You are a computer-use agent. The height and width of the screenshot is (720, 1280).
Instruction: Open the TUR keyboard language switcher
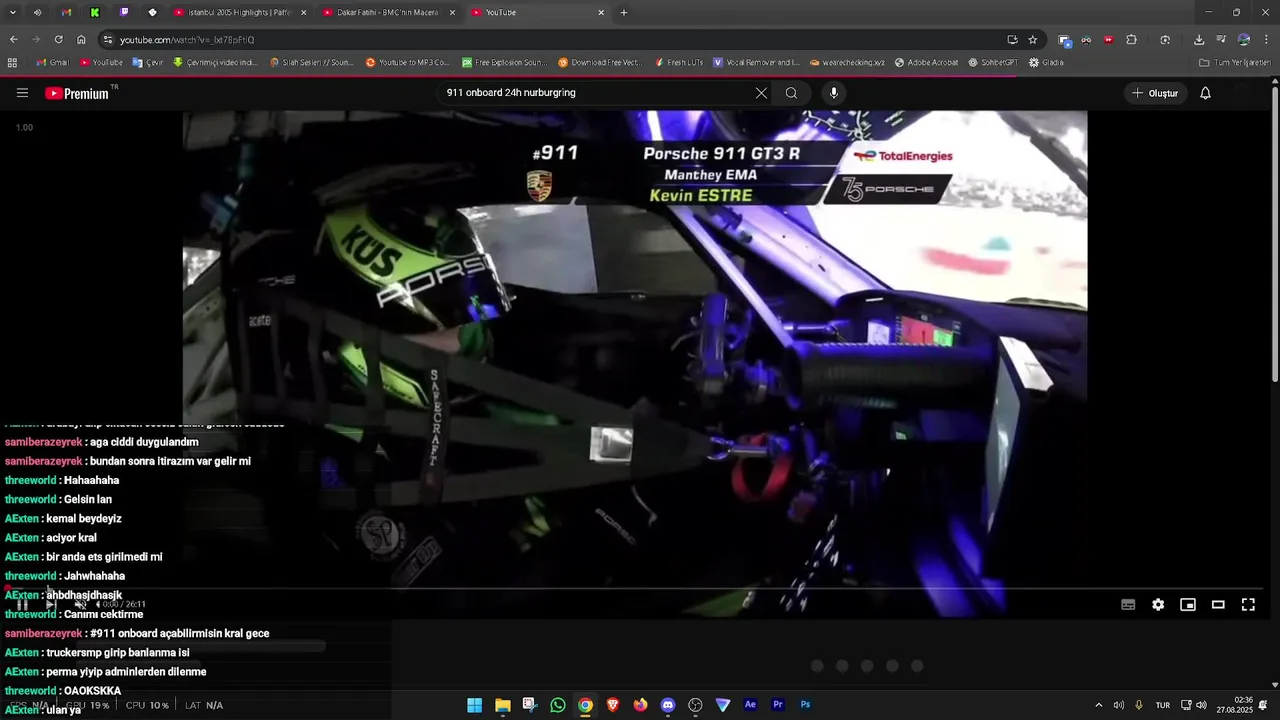pos(1163,705)
